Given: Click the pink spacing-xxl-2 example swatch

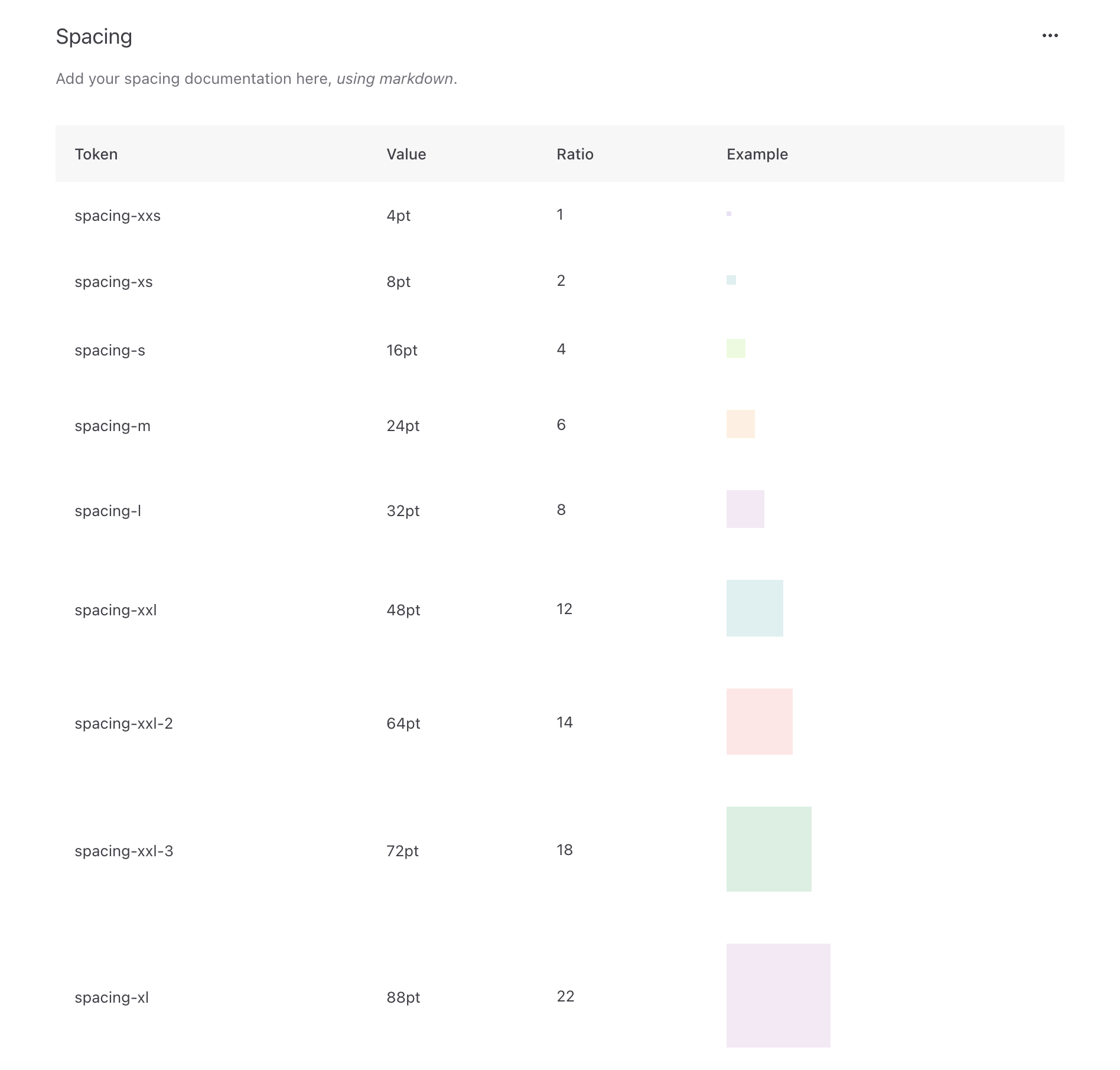Looking at the screenshot, I should 760,721.
